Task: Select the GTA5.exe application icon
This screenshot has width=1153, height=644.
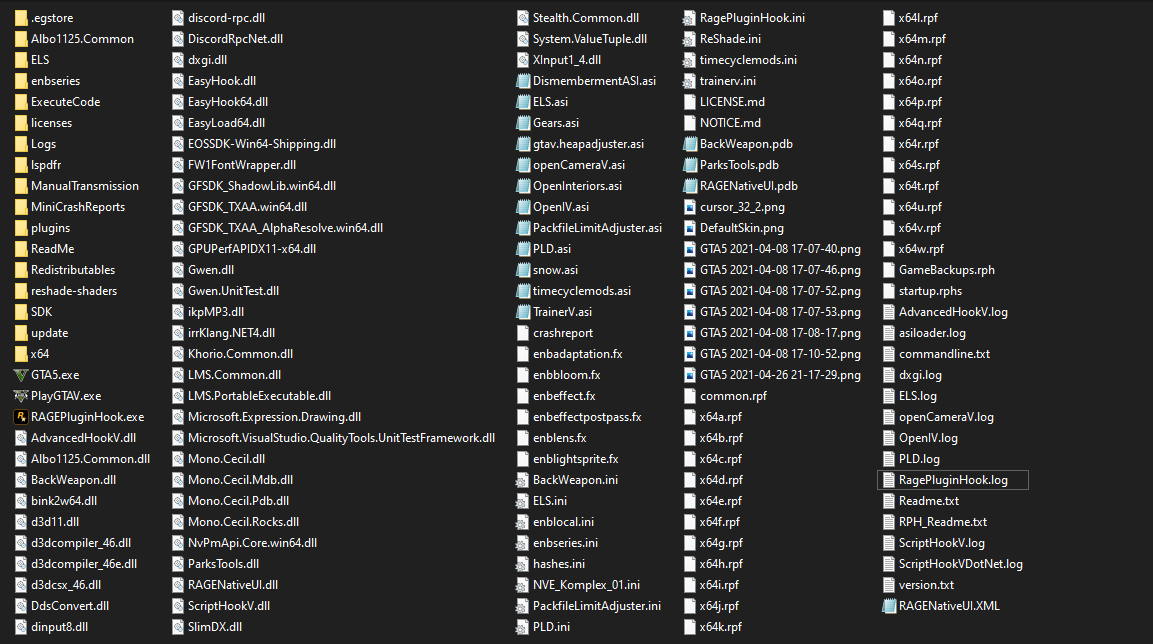Action: click(21, 375)
